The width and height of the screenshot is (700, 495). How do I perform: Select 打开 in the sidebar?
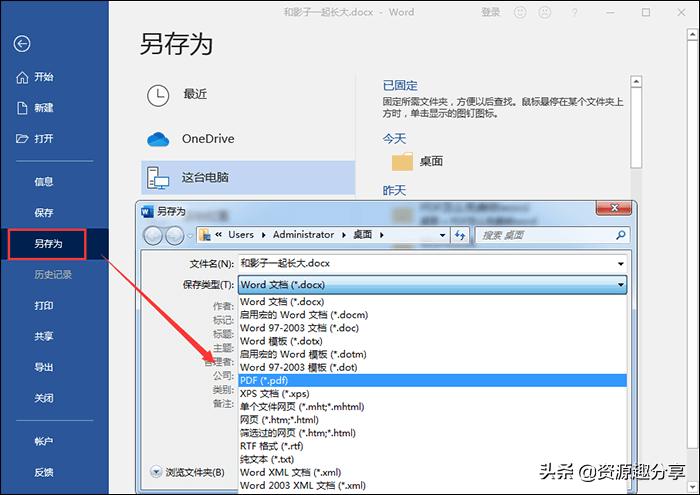pyautogui.click(x=35, y=138)
